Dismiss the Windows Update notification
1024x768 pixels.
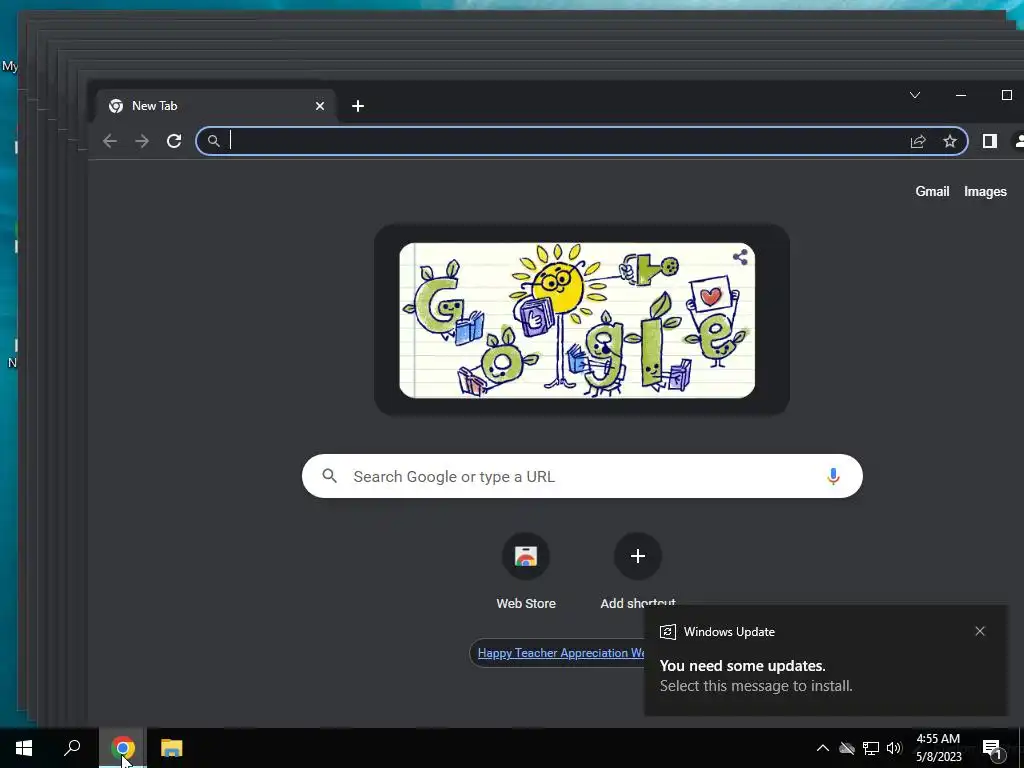(x=980, y=631)
